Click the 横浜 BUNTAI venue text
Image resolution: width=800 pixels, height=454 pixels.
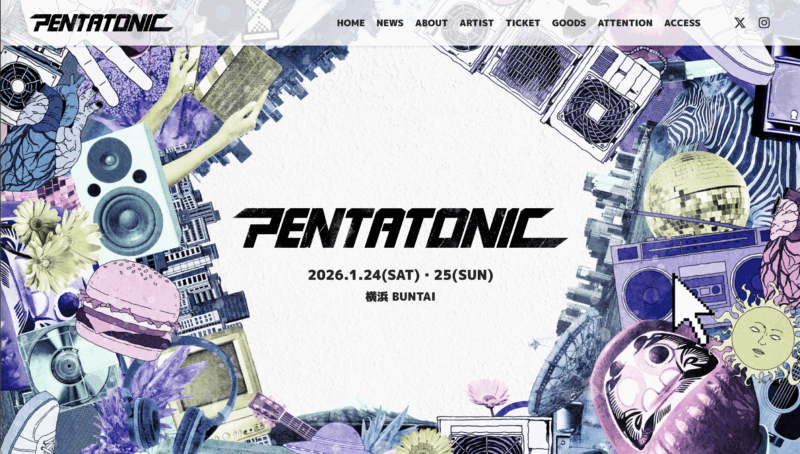tap(400, 296)
